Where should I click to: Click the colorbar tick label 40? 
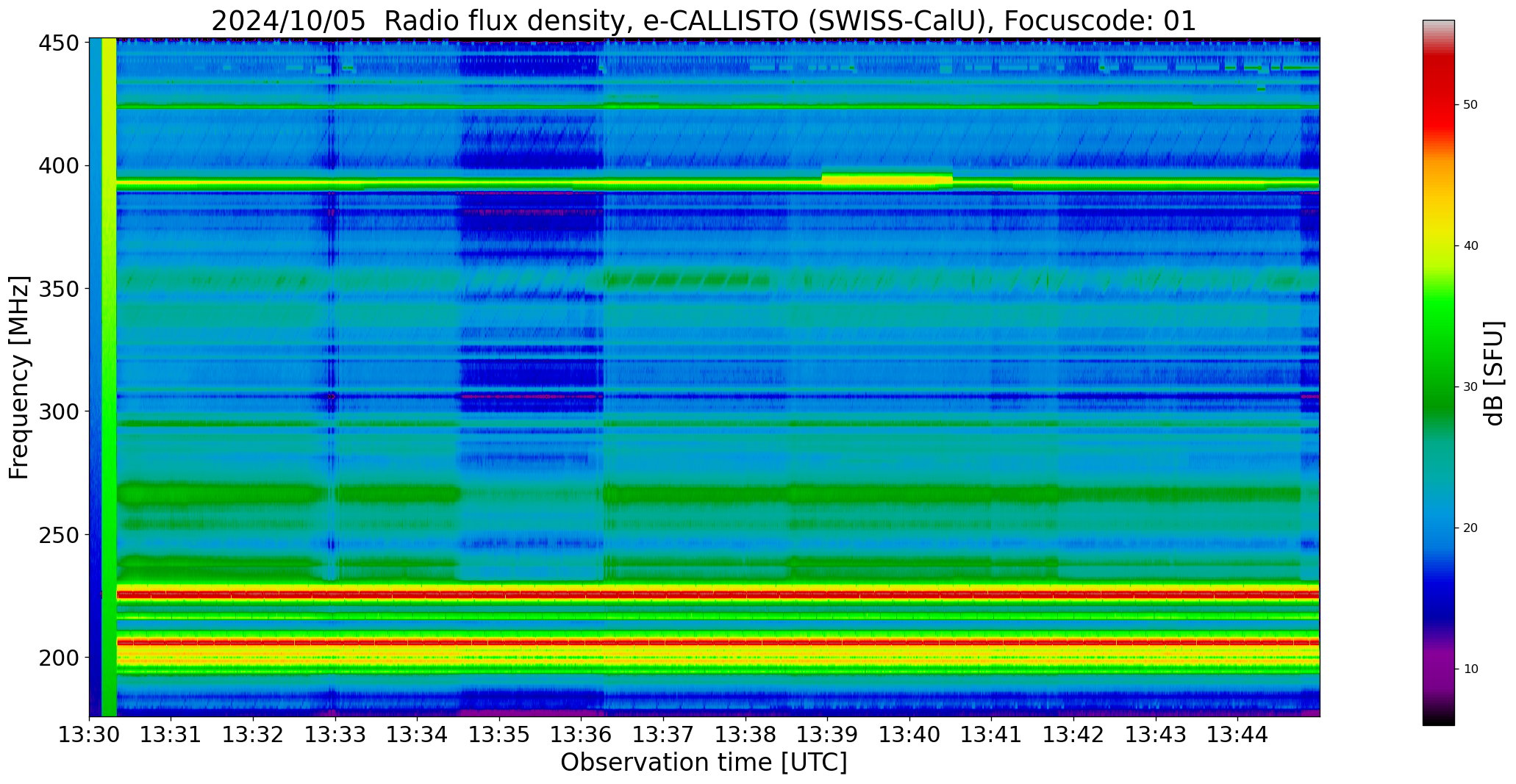(x=1470, y=246)
